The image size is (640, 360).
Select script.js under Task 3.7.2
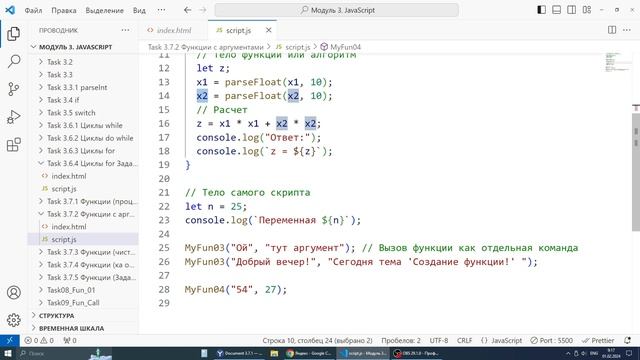(x=83, y=239)
